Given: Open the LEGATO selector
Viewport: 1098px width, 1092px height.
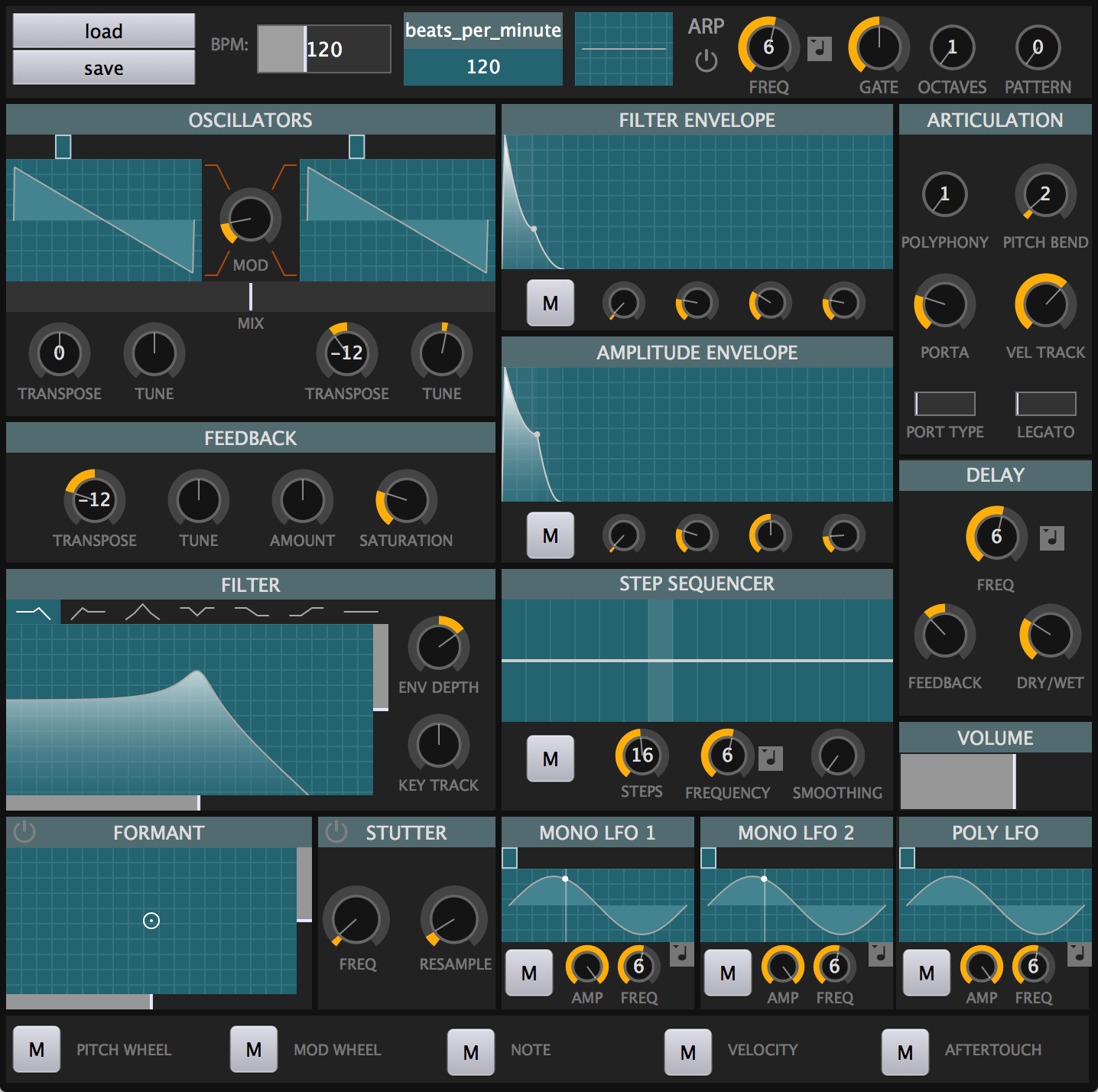Looking at the screenshot, I should pyautogui.click(x=1045, y=403).
